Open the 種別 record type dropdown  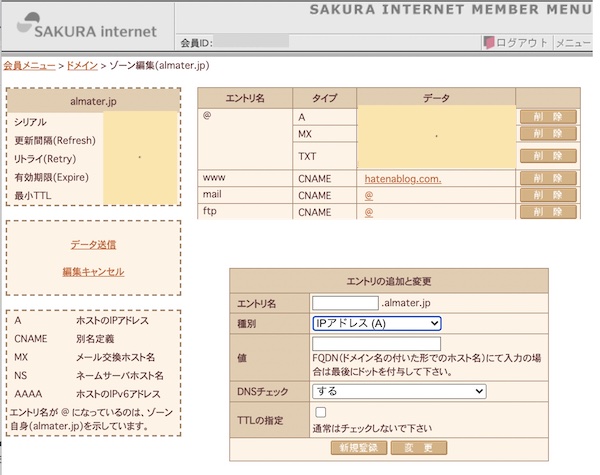coord(377,323)
